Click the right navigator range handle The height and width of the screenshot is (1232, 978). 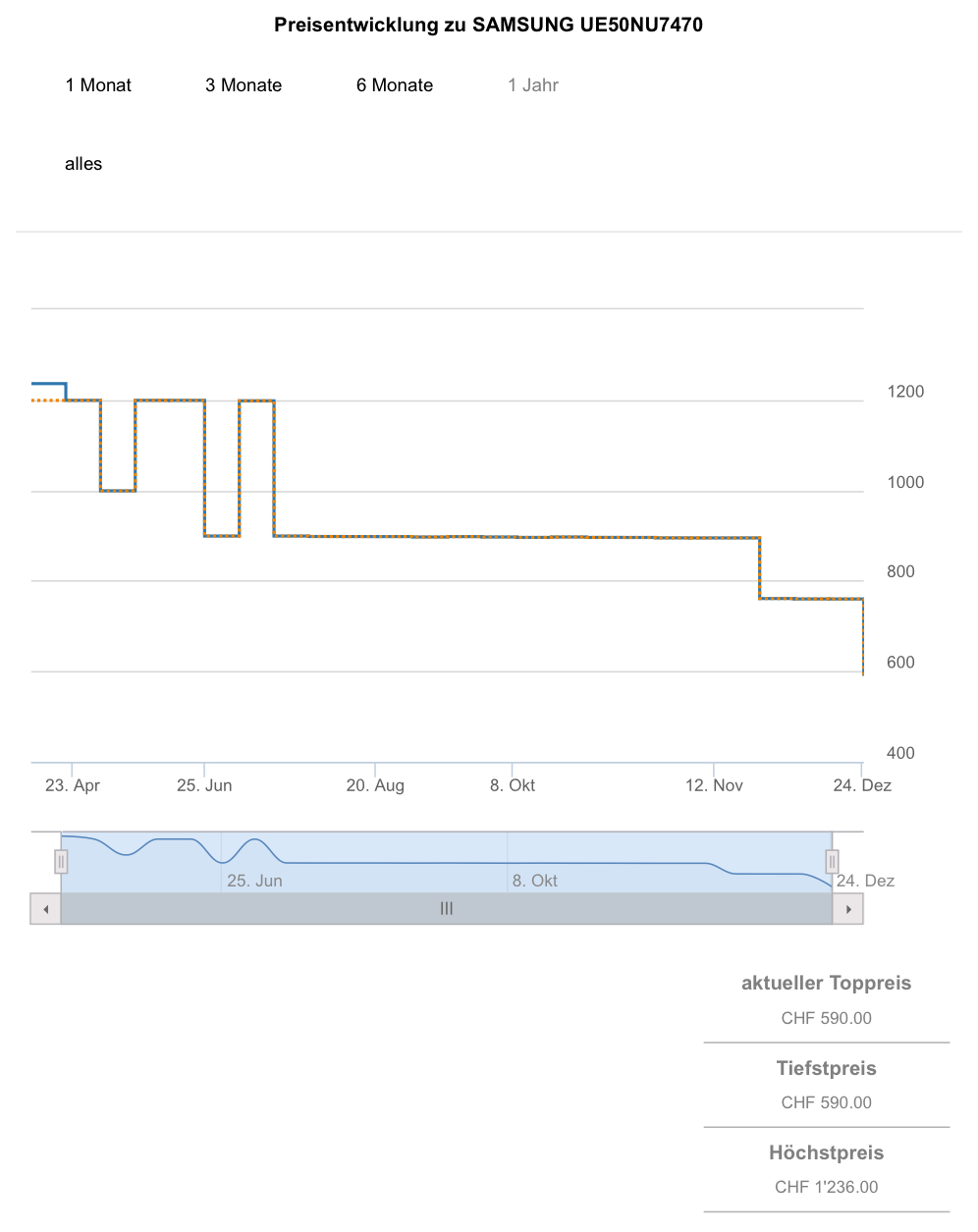click(x=832, y=862)
